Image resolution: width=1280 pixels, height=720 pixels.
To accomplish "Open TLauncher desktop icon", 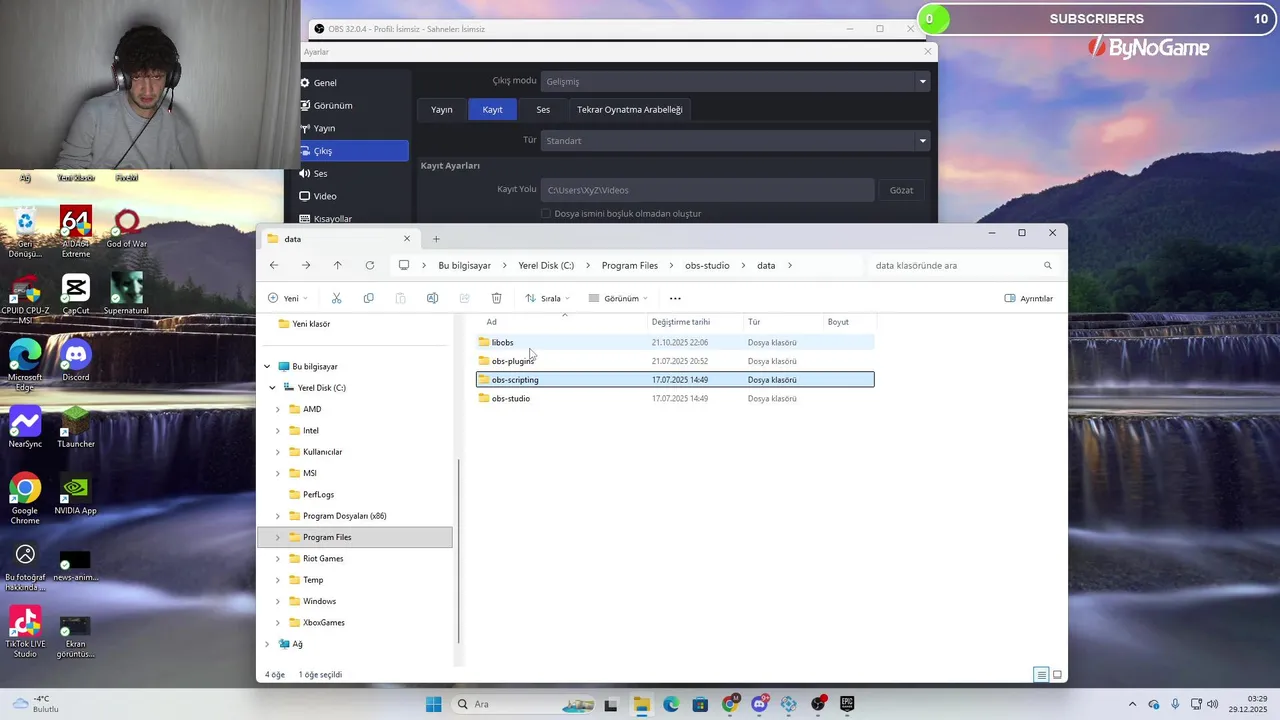I will [x=76, y=428].
